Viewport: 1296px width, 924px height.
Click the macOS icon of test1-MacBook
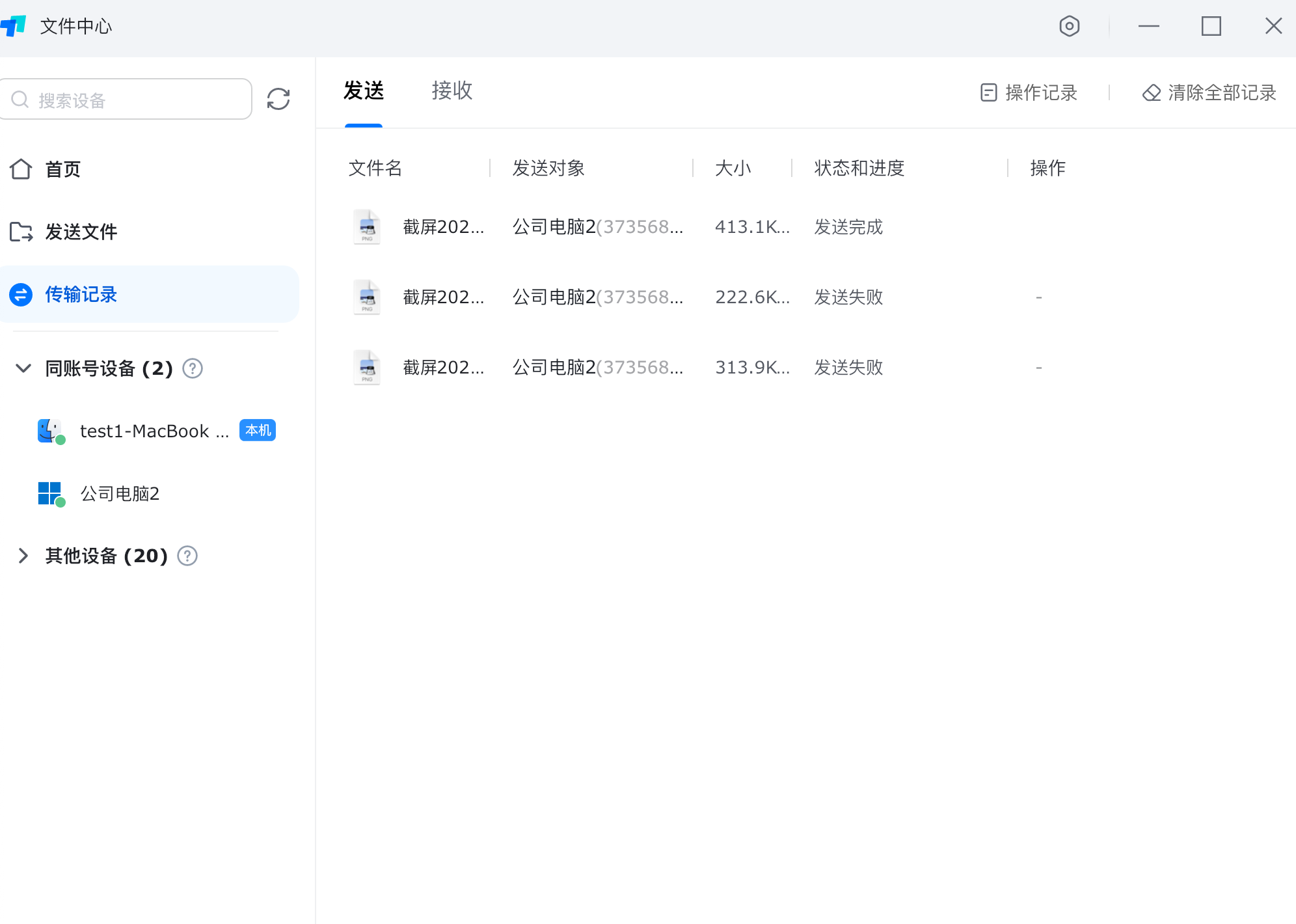click(49, 430)
